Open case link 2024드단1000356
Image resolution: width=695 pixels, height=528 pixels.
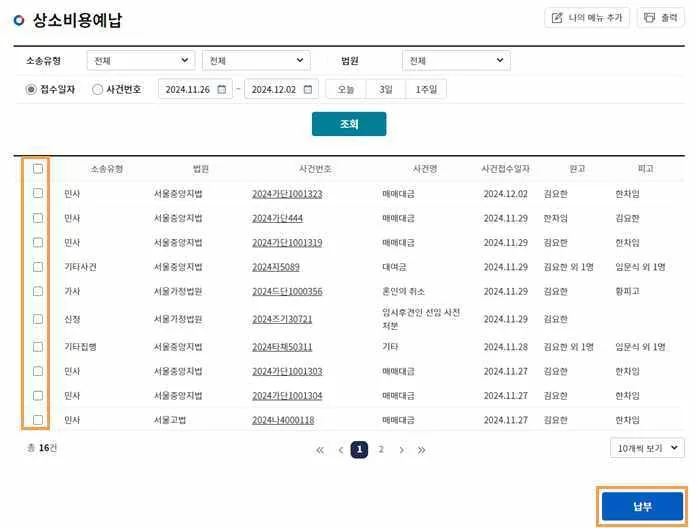[x=287, y=292]
